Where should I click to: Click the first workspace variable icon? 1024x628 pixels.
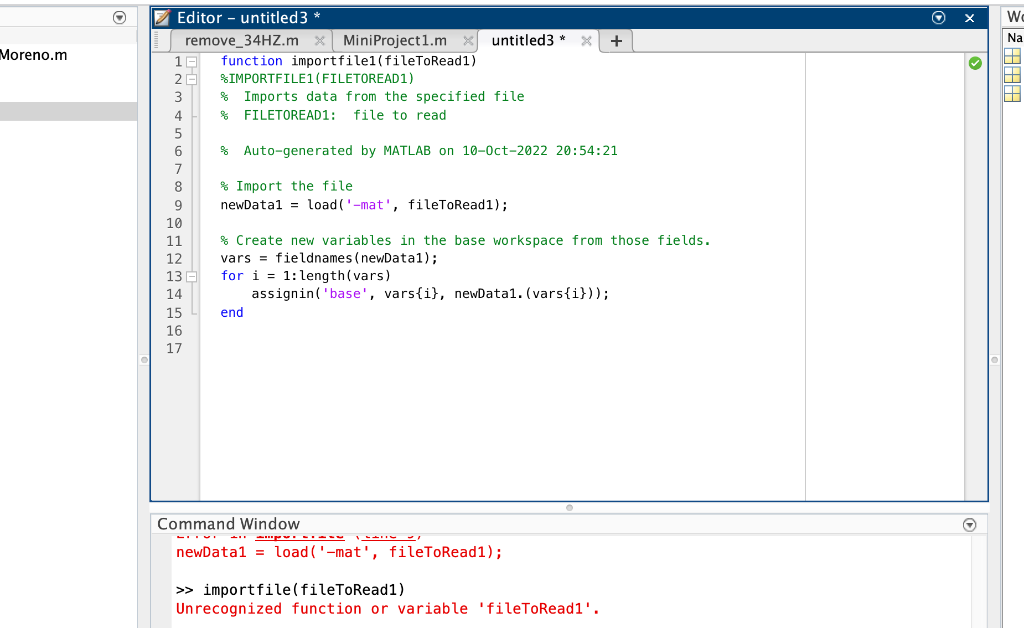tap(1012, 56)
